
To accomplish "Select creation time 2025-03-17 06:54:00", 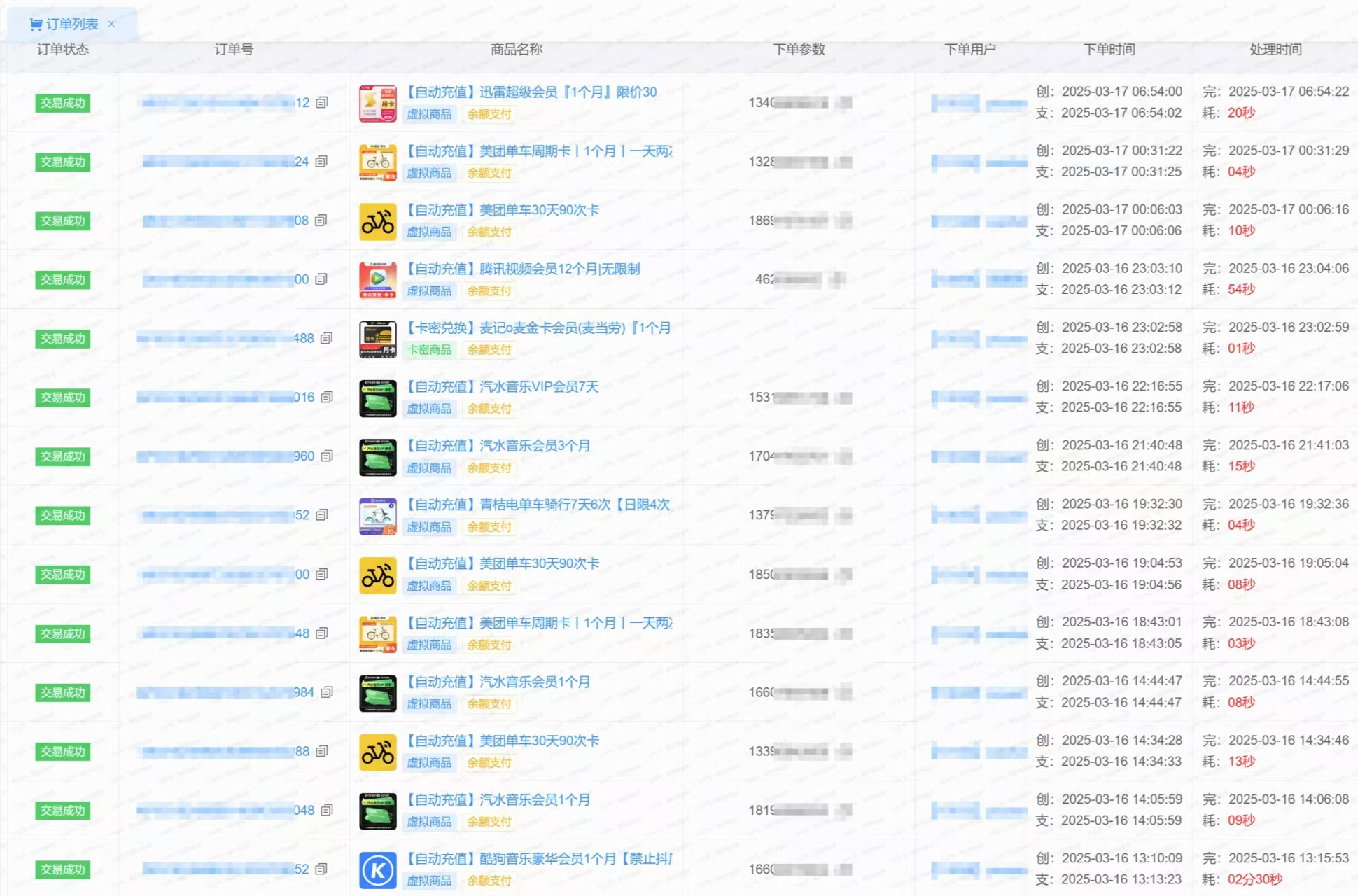I will click(x=1122, y=92).
